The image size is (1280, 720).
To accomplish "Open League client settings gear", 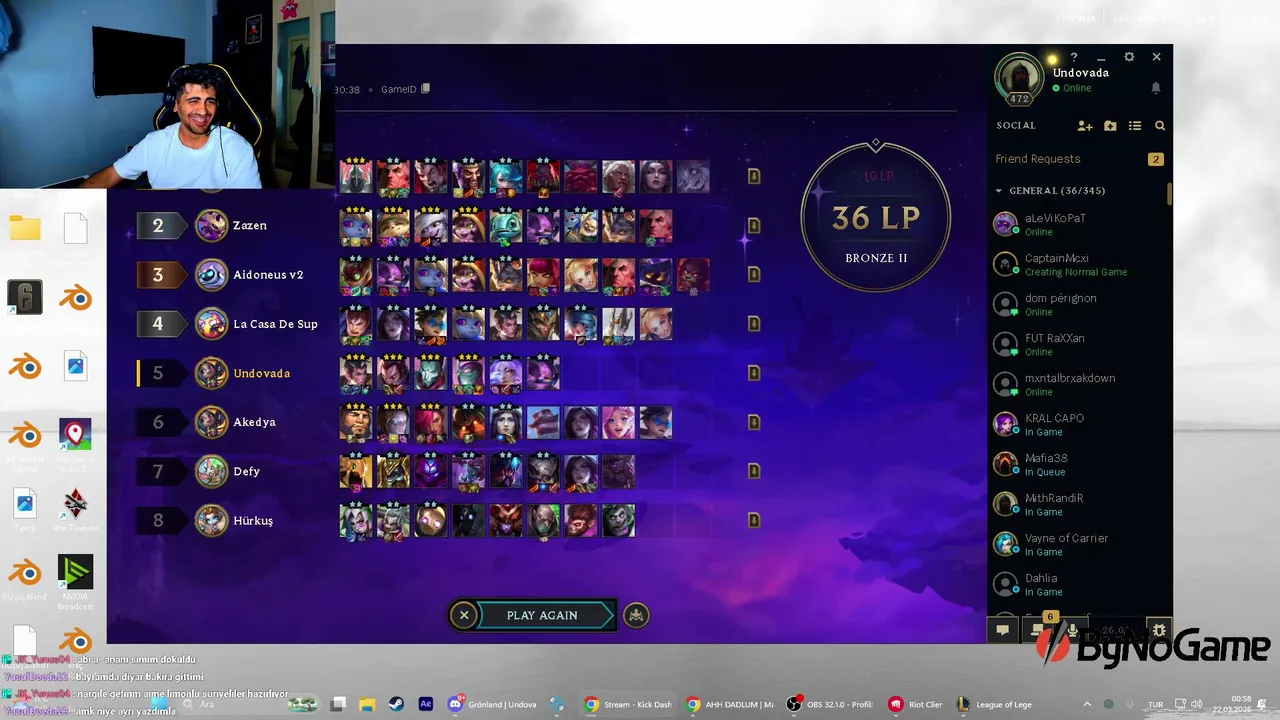I will pyautogui.click(x=1129, y=57).
